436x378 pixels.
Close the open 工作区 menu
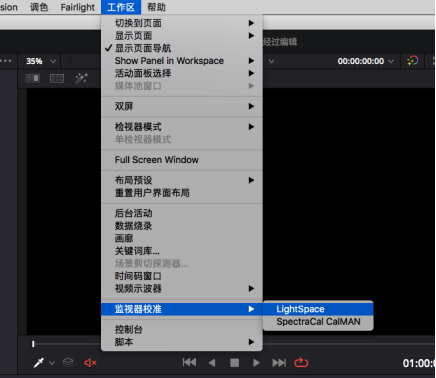click(121, 7)
